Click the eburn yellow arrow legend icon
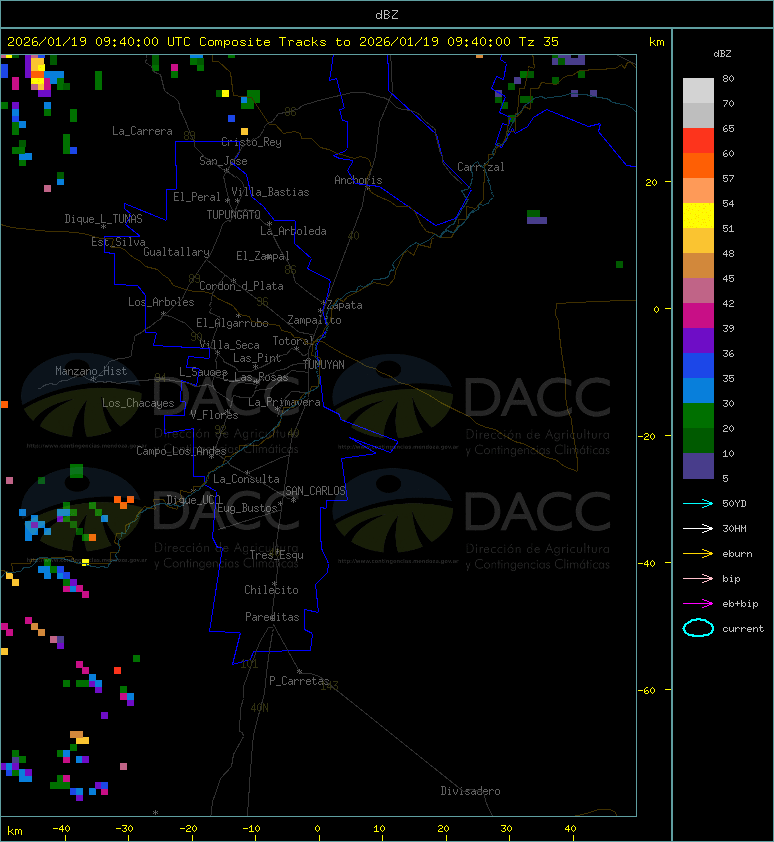The height and width of the screenshot is (842, 774). pos(698,554)
